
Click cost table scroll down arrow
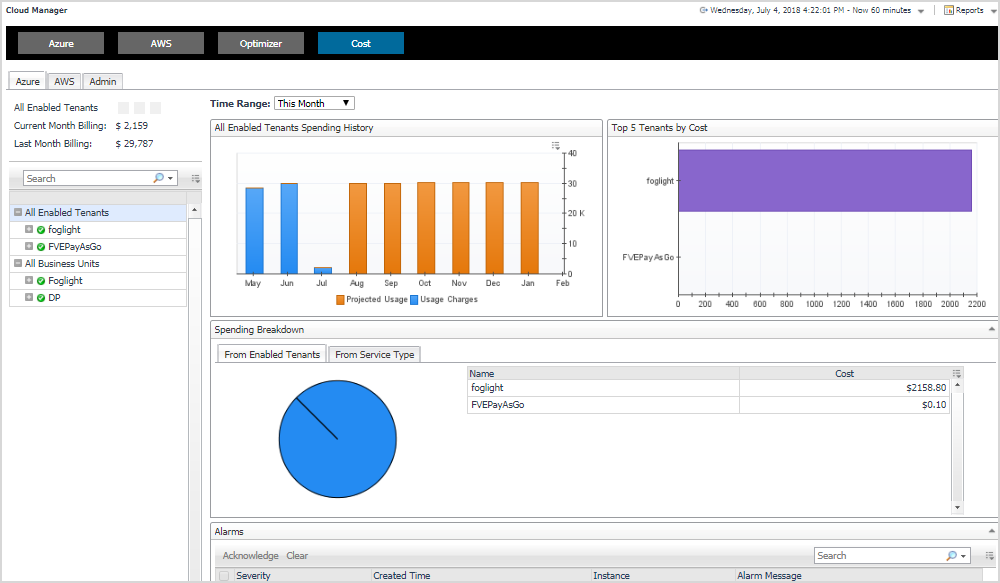tap(957, 508)
